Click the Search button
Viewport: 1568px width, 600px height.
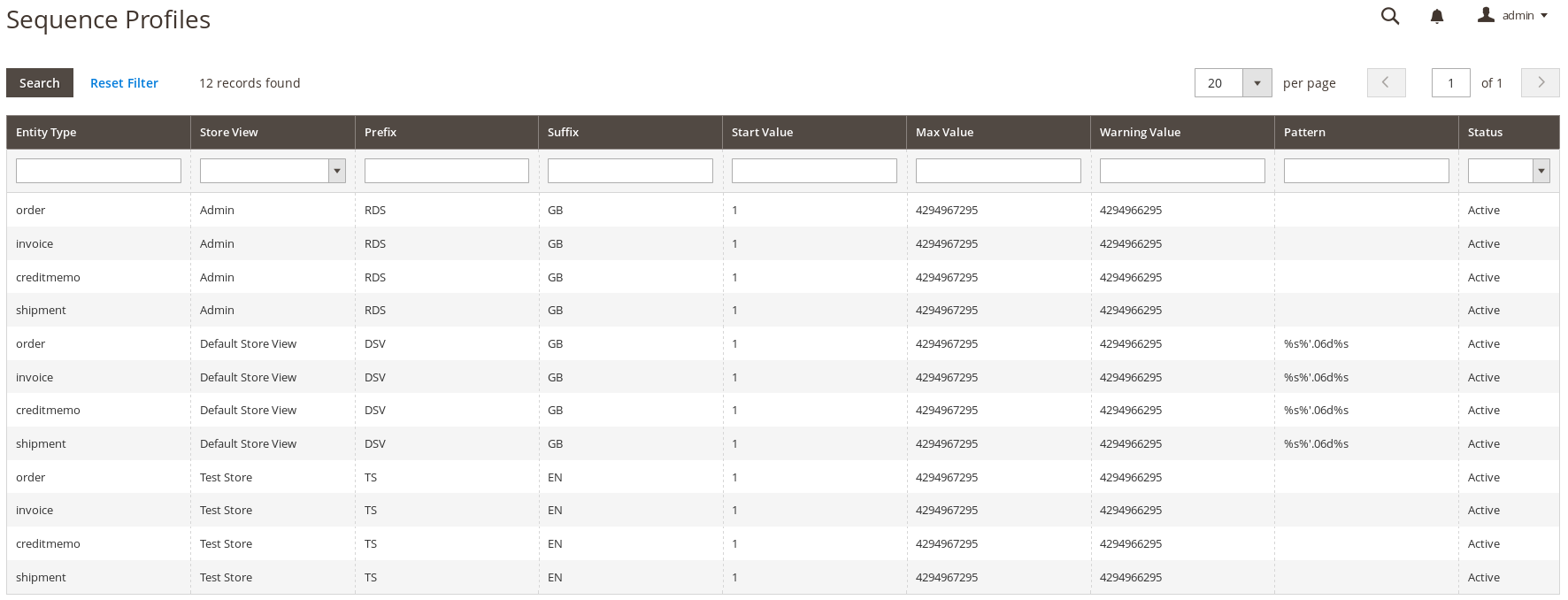coord(40,83)
